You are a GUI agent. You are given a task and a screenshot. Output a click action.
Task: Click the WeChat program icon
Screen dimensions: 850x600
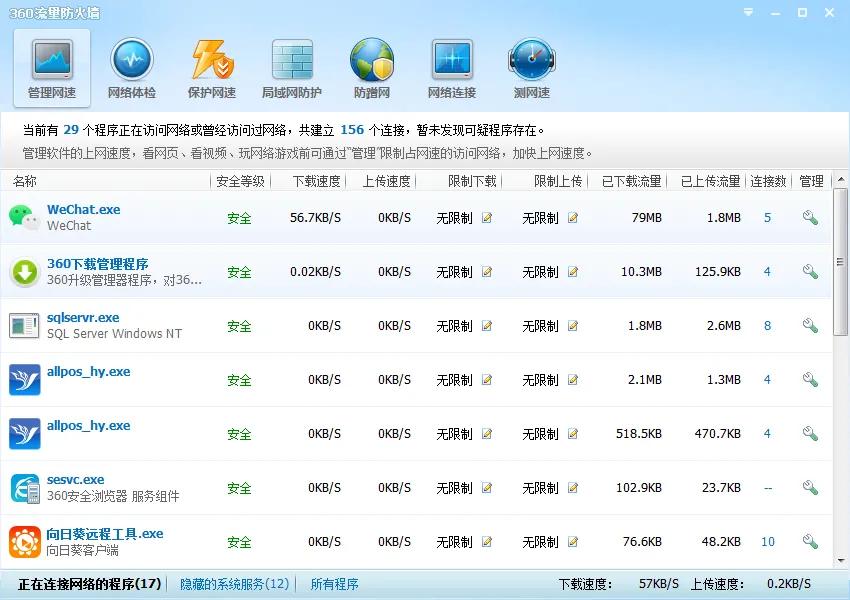click(x=23, y=215)
